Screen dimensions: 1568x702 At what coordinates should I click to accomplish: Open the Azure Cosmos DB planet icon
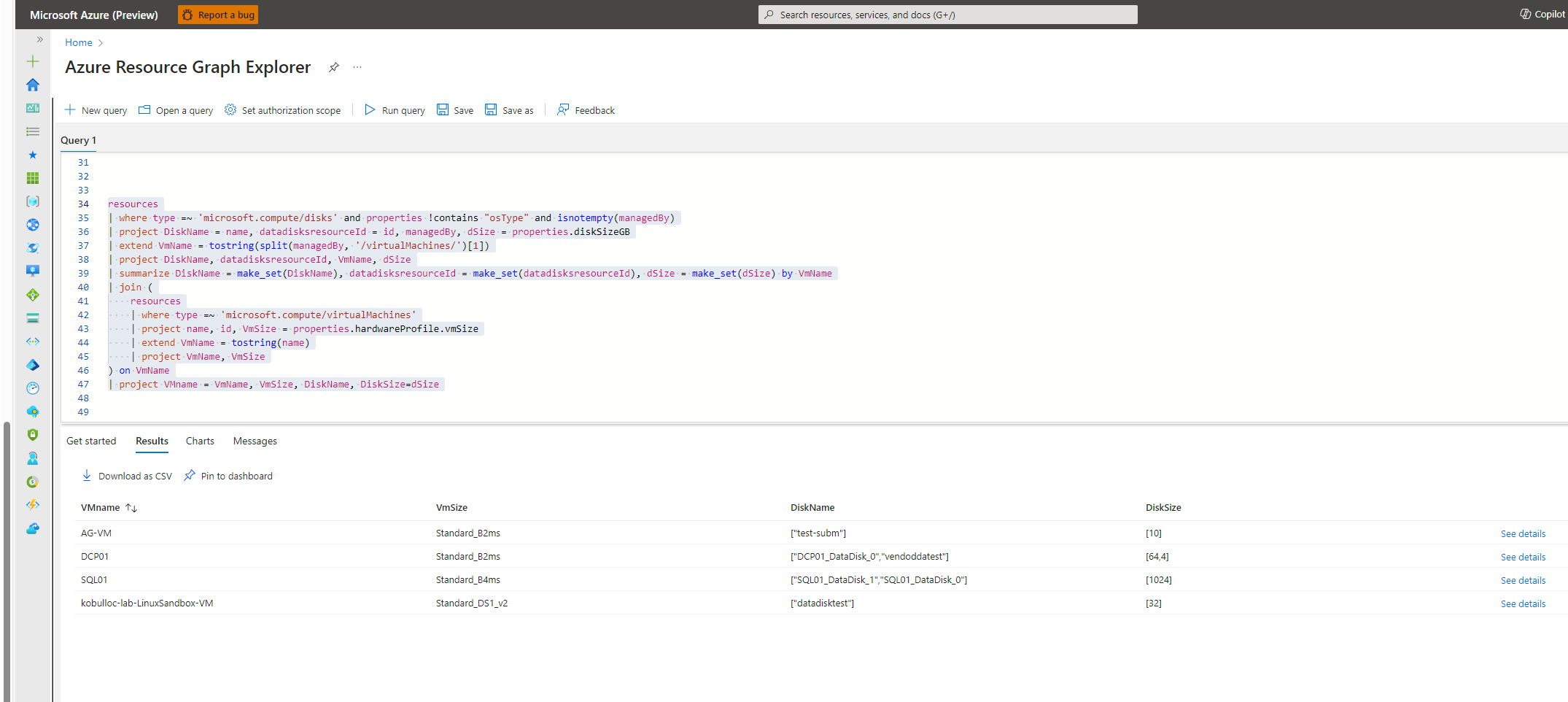(x=33, y=248)
